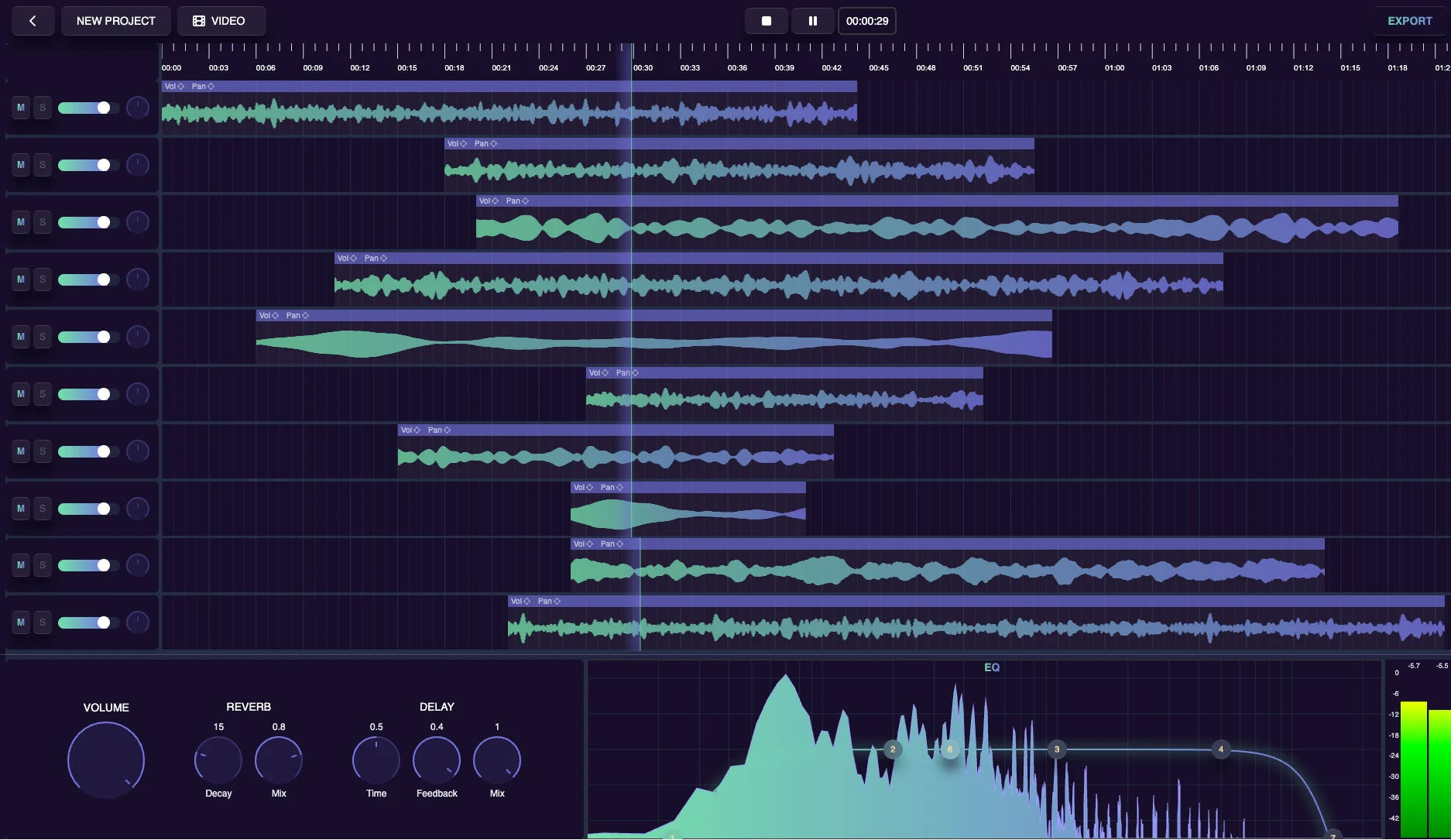Select EQ band node 6
Screen dimensions: 1451x840
pyautogui.click(x=950, y=749)
